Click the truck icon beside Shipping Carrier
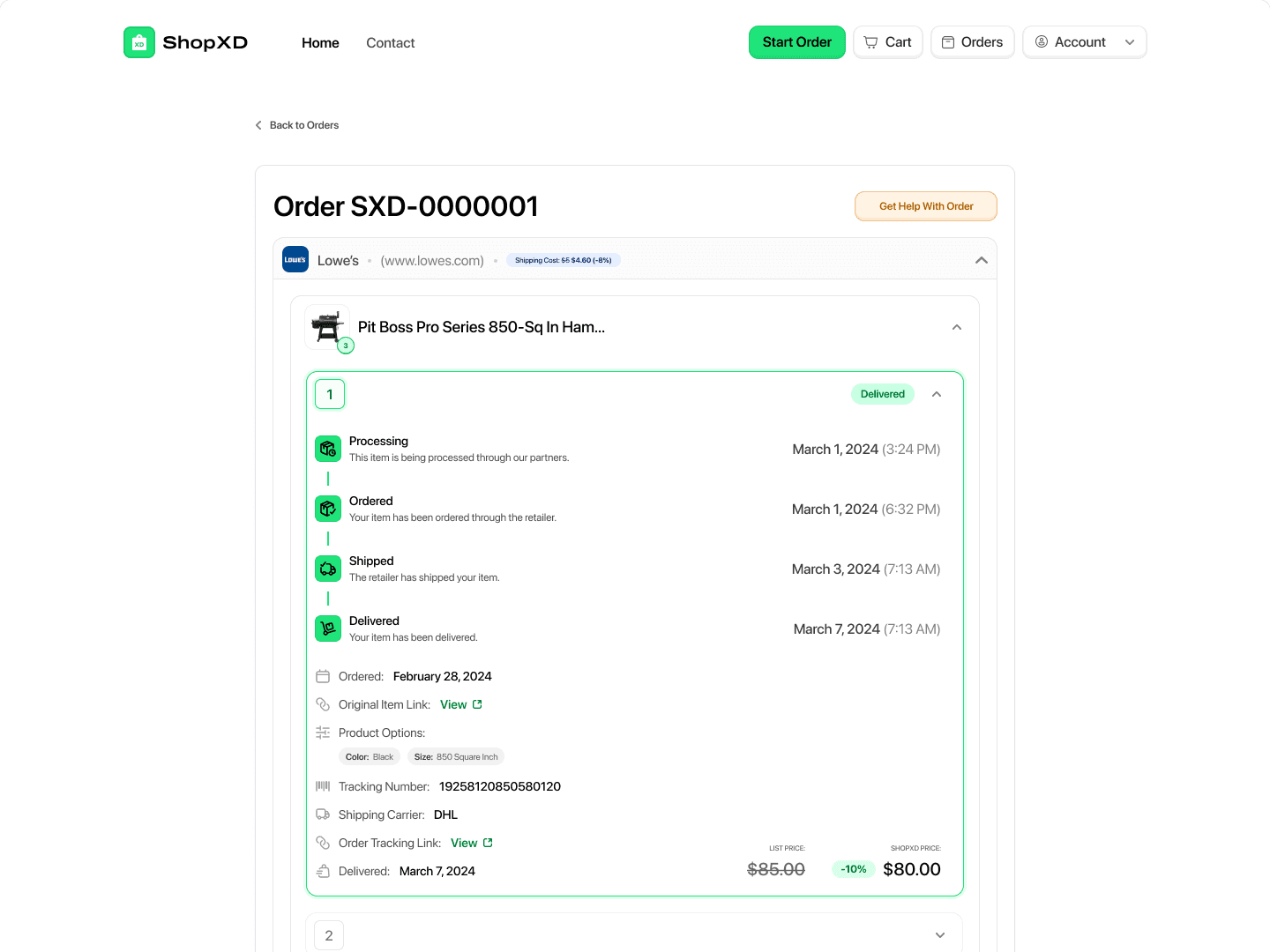Image resolution: width=1270 pixels, height=952 pixels. click(323, 814)
